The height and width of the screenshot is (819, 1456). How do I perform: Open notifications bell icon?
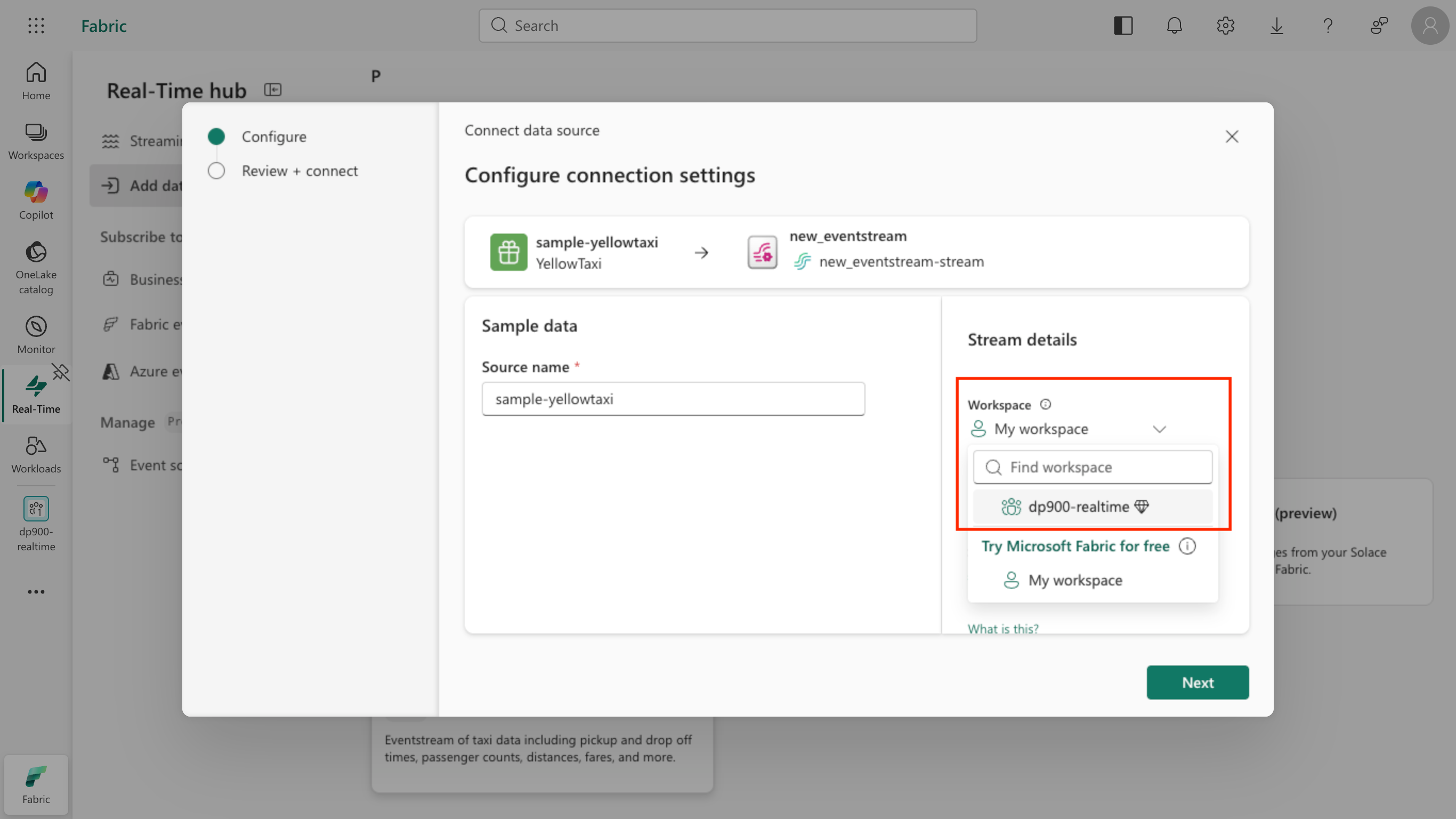[1175, 26]
